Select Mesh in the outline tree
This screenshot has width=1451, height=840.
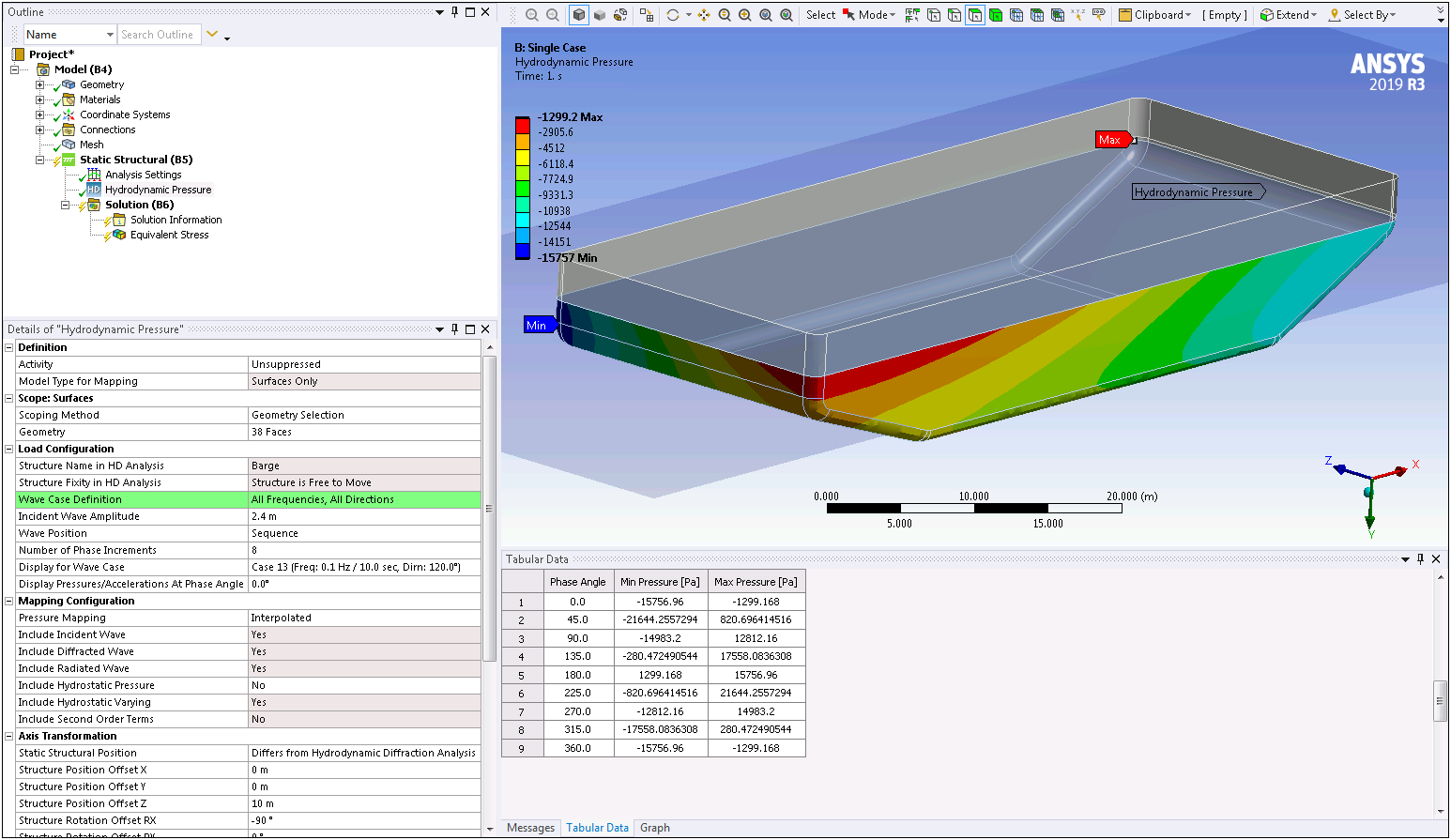(x=91, y=145)
